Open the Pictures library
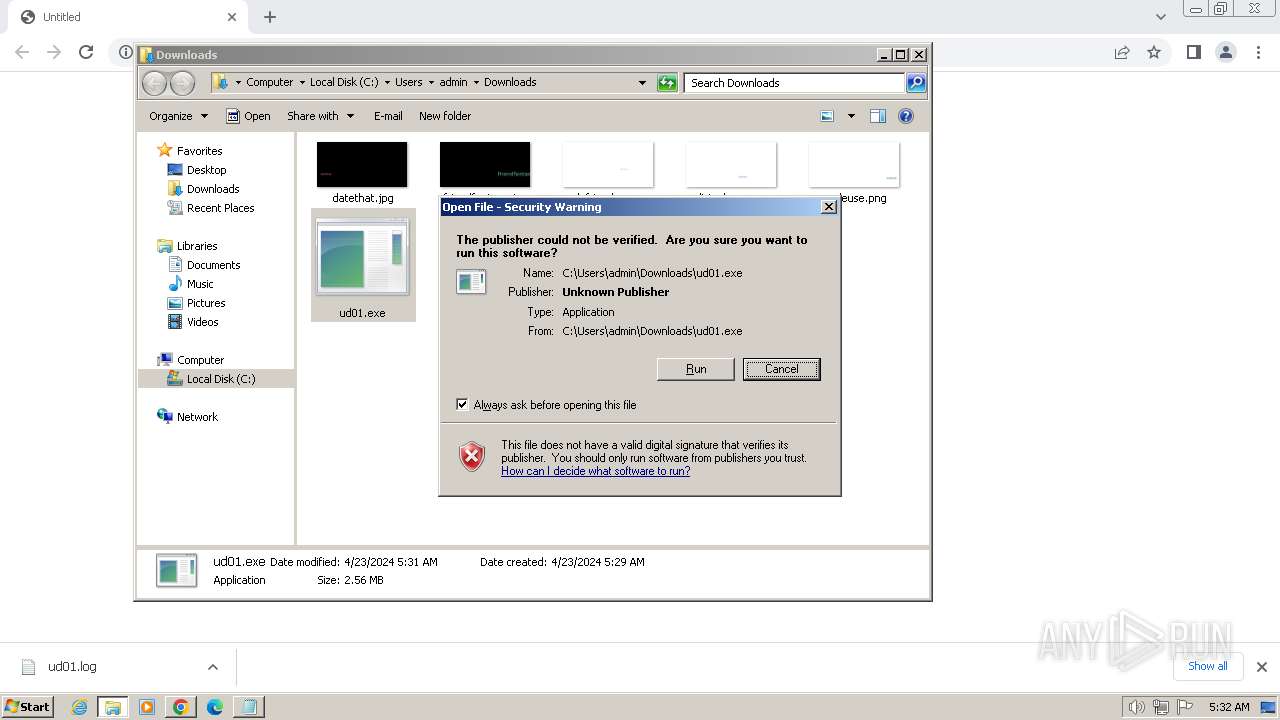Image resolution: width=1280 pixels, height=720 pixels. click(x=206, y=303)
